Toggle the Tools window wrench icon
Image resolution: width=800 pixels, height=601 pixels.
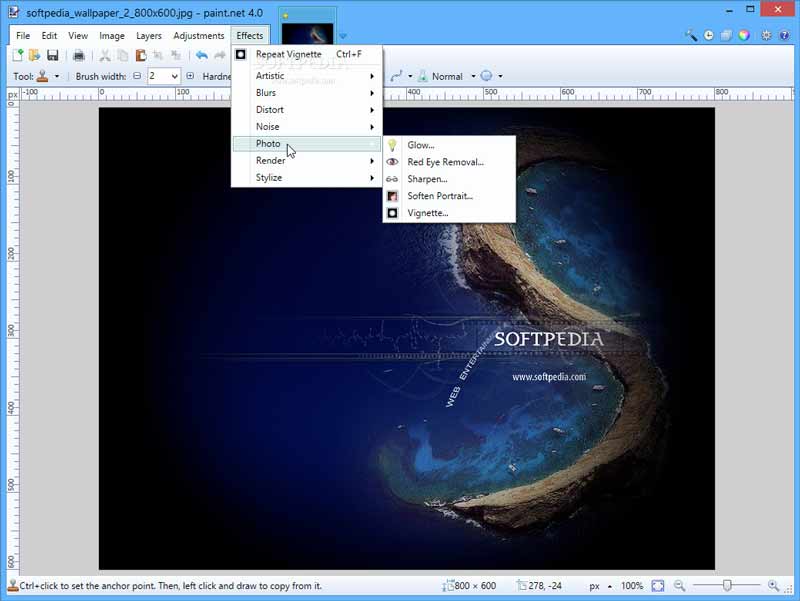coord(691,35)
